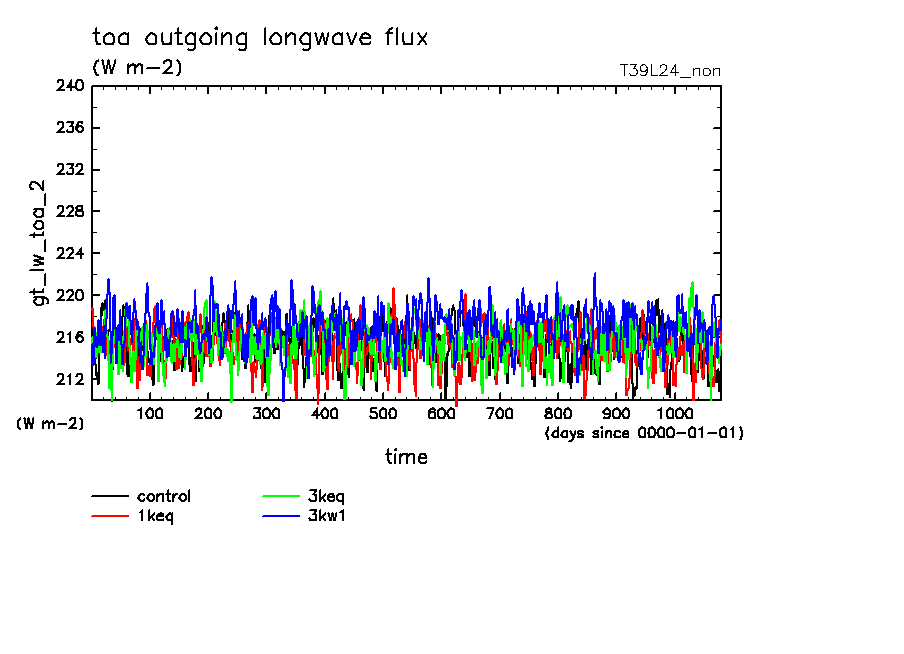904x654 pixels.
Task: Click the 100 x-axis tick label
Action: (149, 413)
